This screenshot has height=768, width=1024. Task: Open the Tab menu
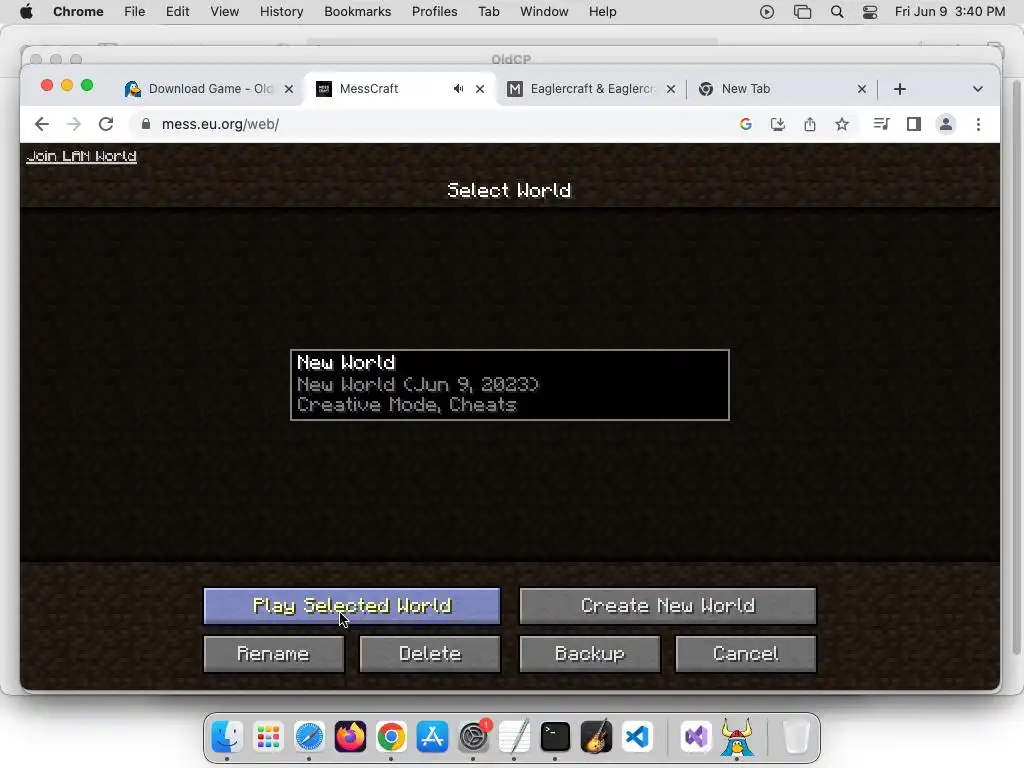tap(488, 12)
